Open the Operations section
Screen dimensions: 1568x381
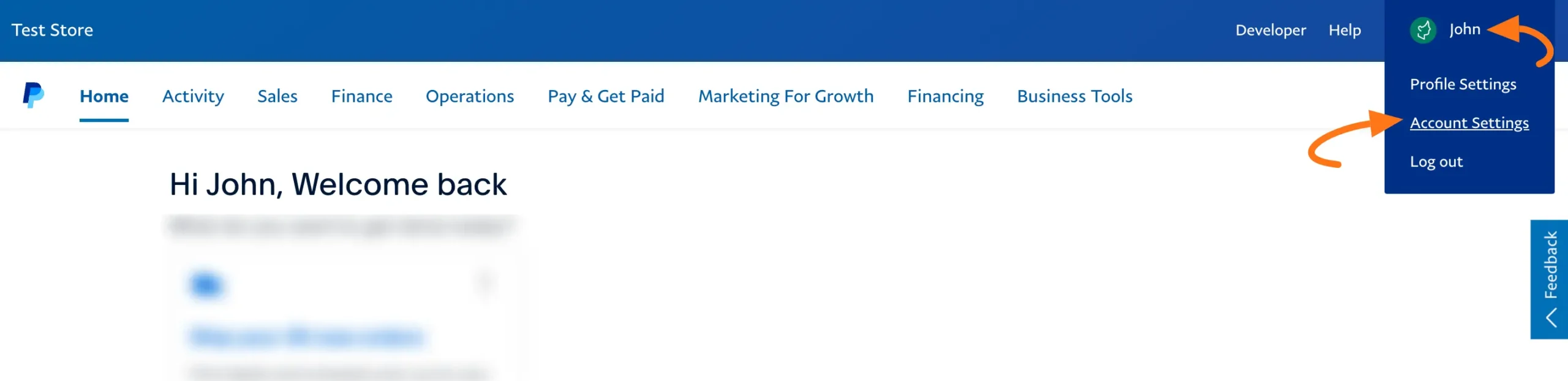click(x=470, y=96)
